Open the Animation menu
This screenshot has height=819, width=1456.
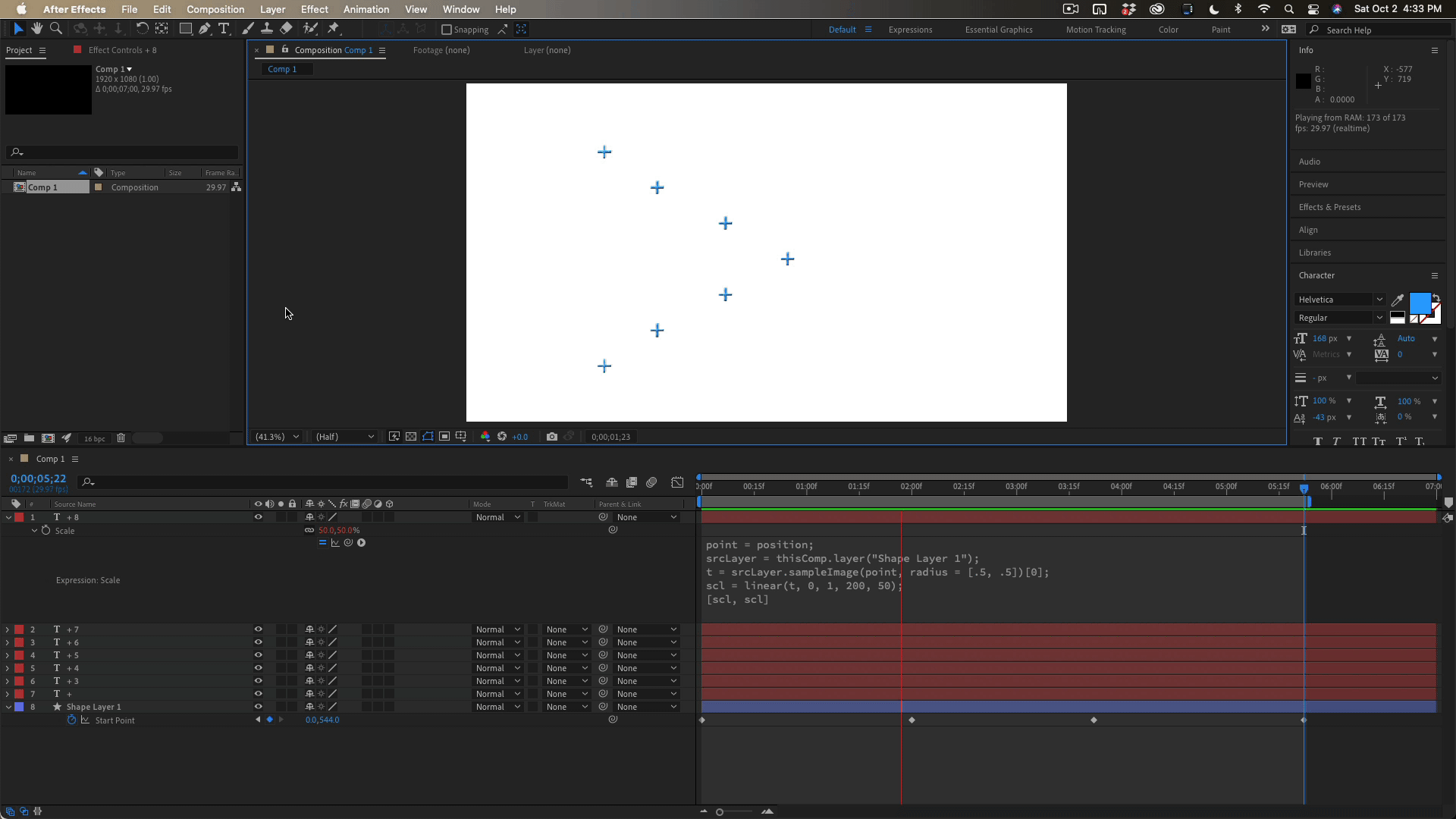(366, 9)
